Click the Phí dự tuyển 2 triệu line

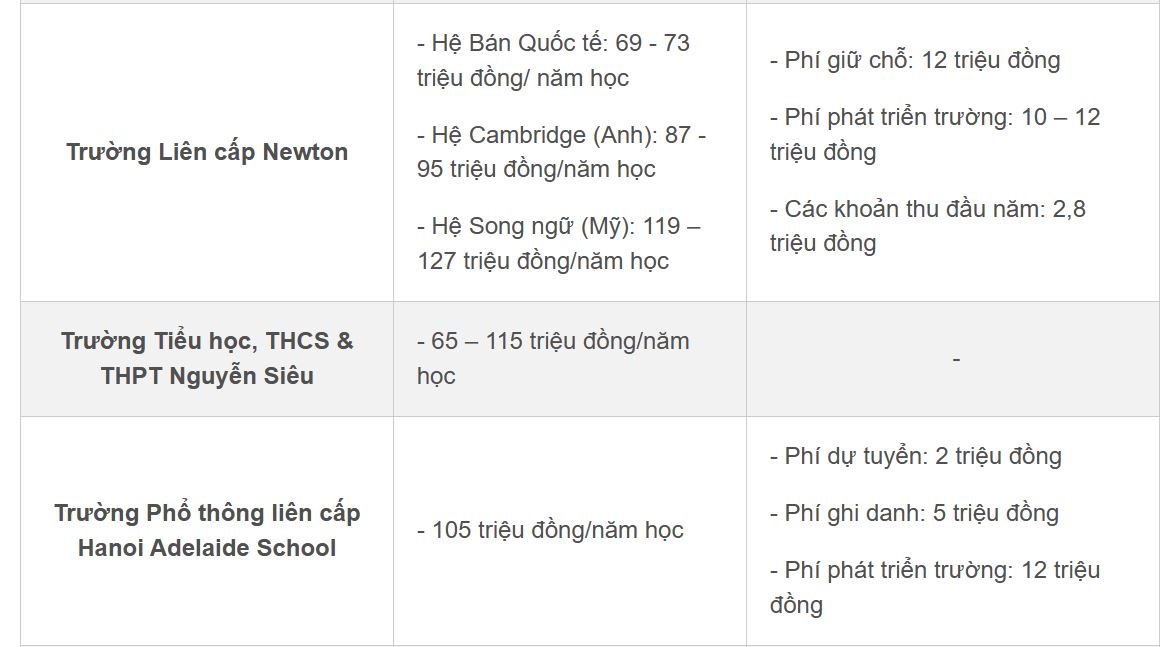click(x=915, y=456)
